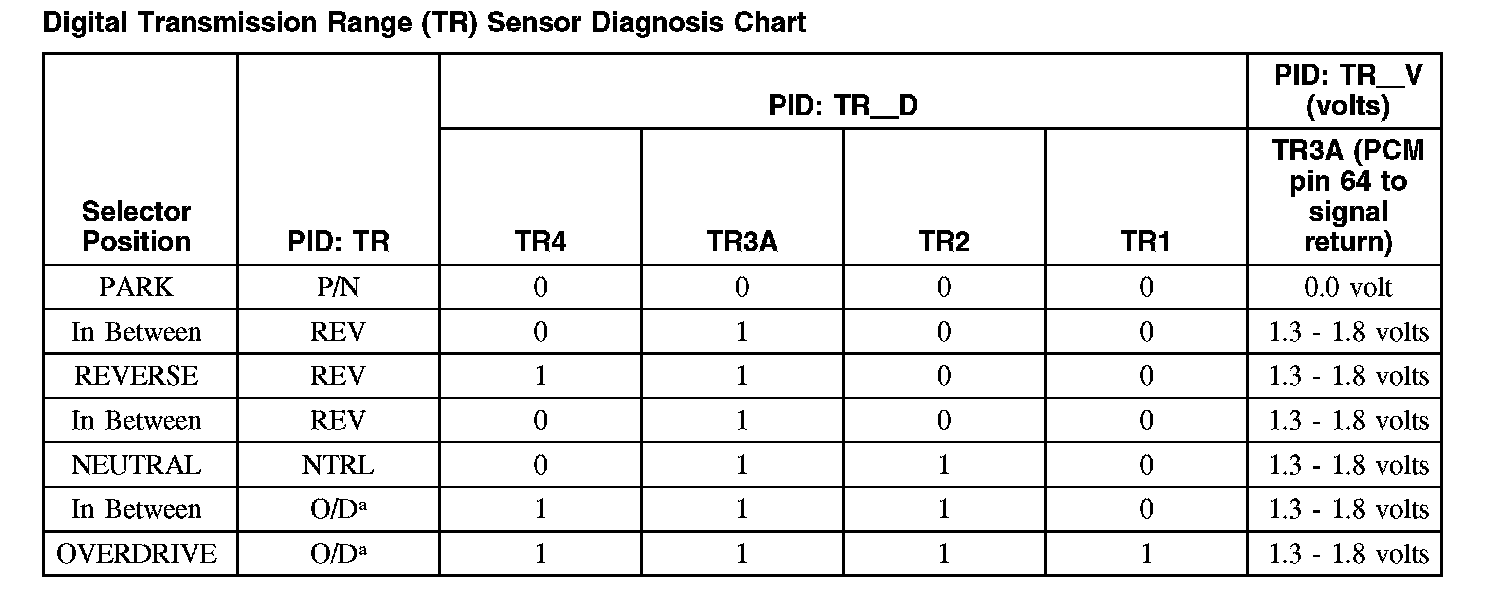The height and width of the screenshot is (592, 1504).
Task: Click the NTRL value cell
Action: (x=338, y=466)
